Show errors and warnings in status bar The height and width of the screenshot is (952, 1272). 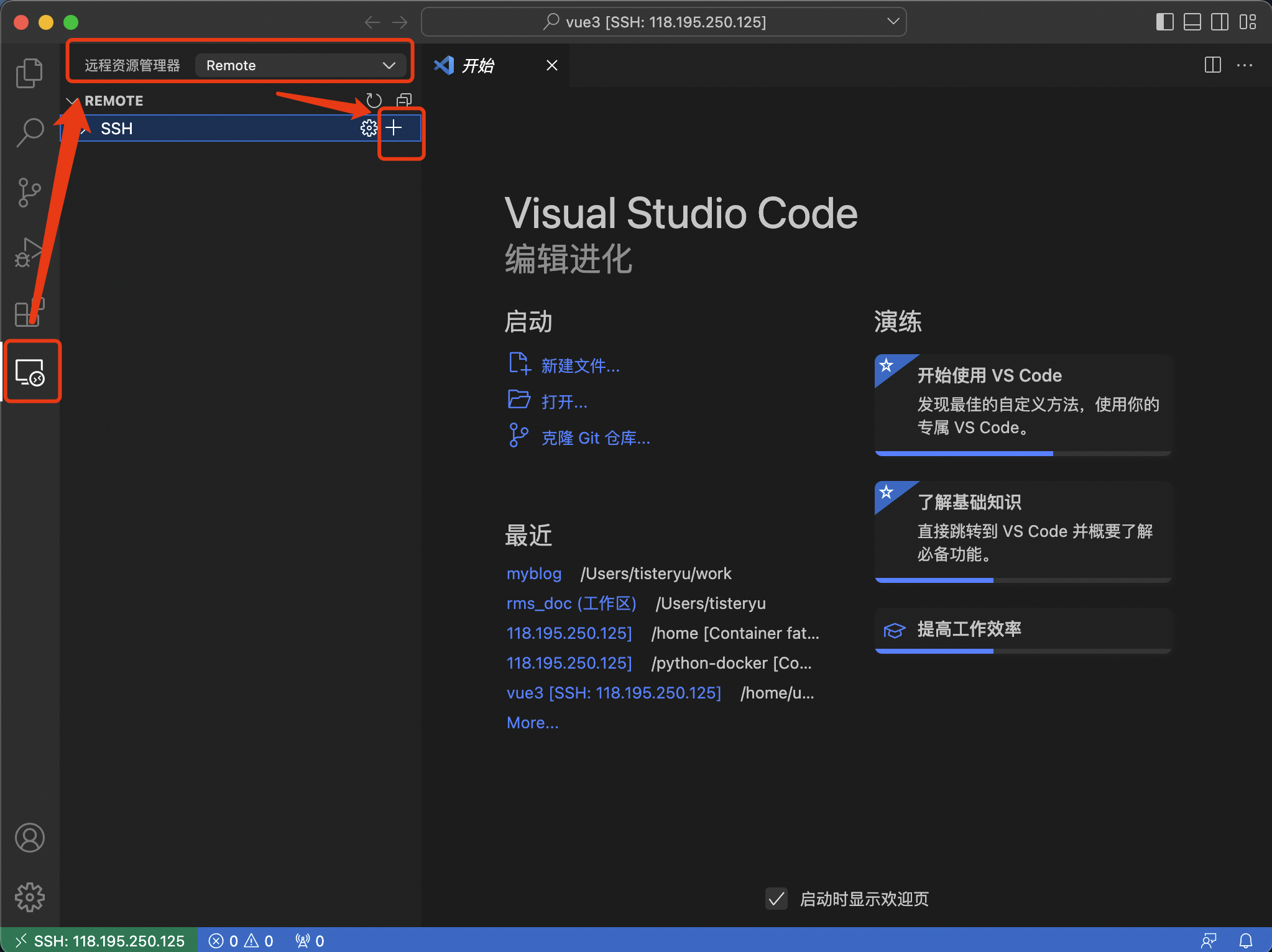tap(241, 941)
